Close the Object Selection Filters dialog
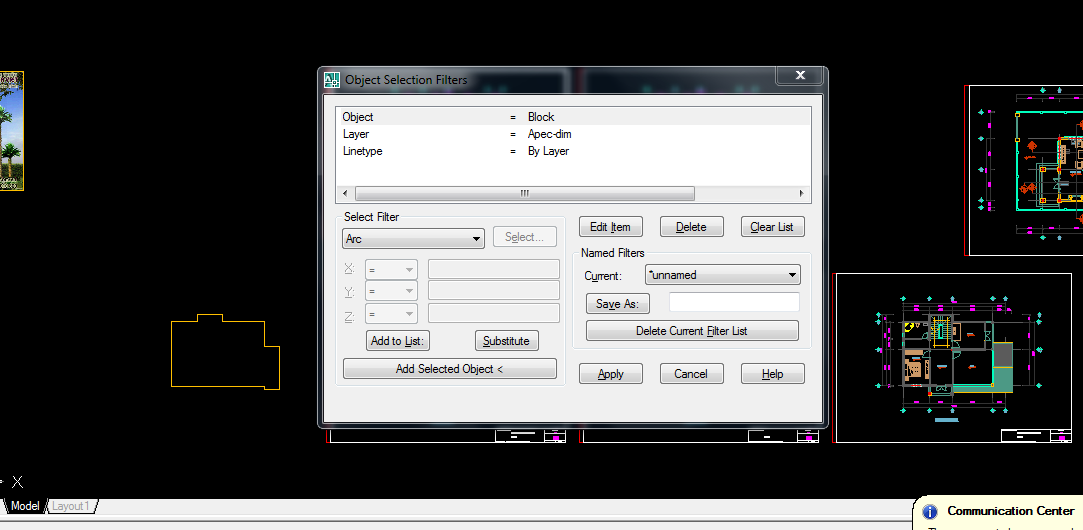 coord(800,75)
